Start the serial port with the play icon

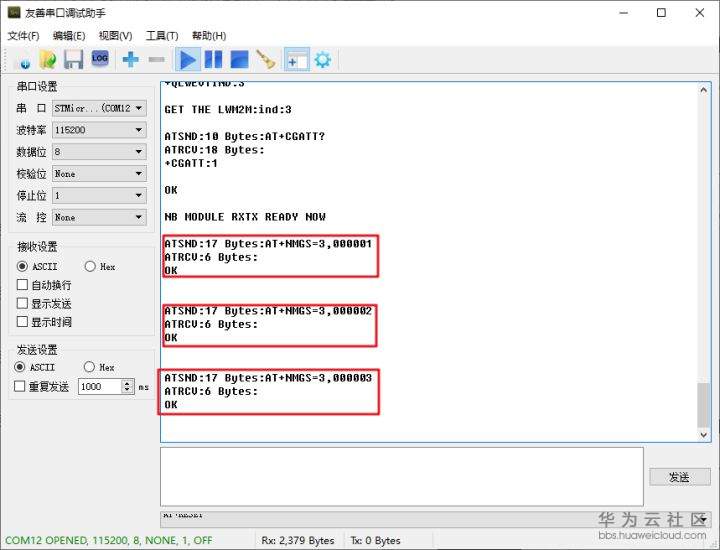point(188,60)
